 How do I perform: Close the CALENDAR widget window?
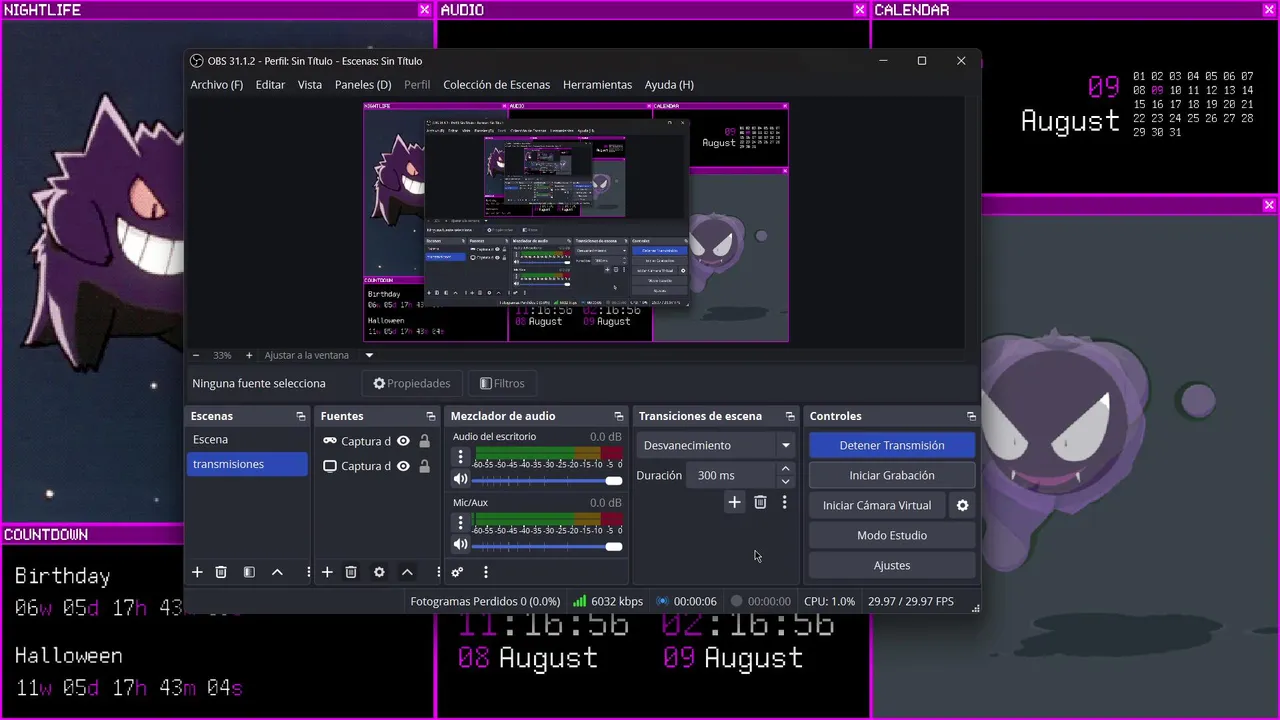coord(1269,10)
